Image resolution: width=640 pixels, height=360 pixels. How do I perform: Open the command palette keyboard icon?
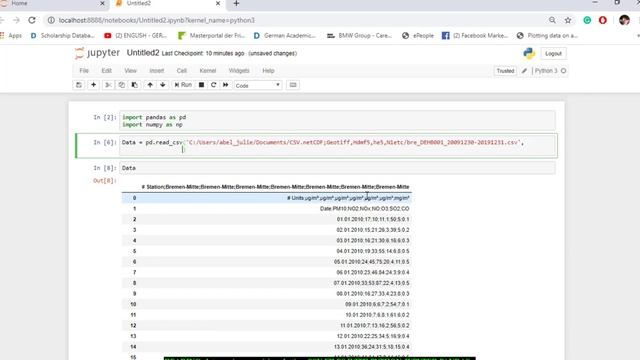pyautogui.click(x=293, y=85)
